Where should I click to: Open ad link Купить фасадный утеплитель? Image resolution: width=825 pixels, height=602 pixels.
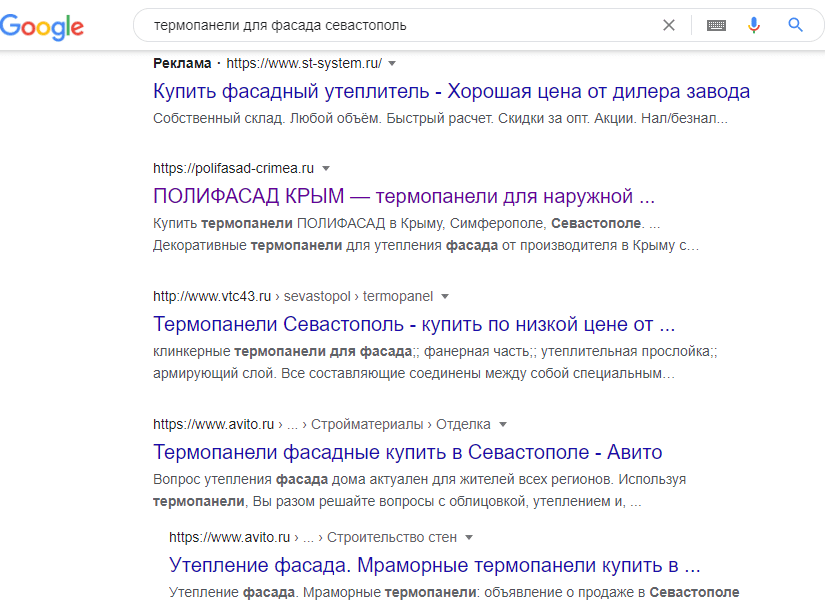[451, 92]
